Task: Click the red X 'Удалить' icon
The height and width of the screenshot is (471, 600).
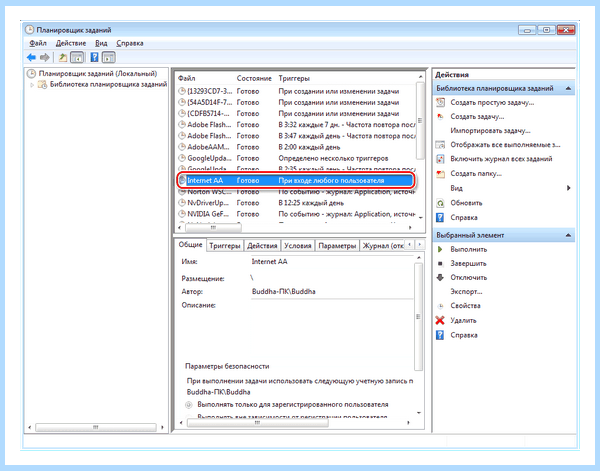Action: tap(440, 320)
